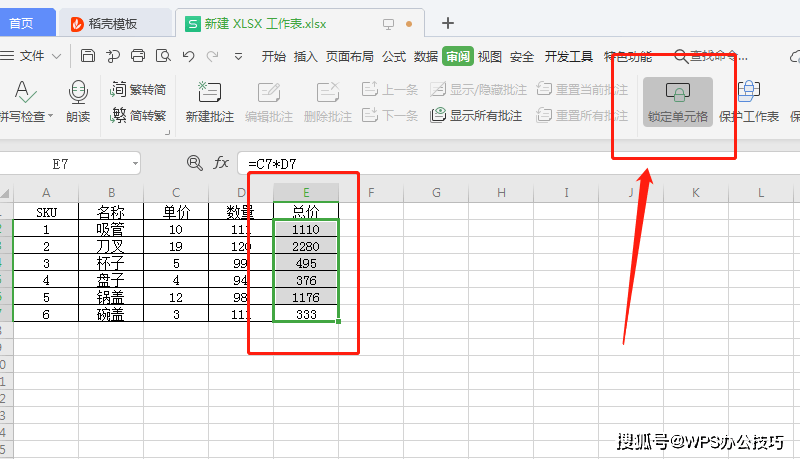Click the select-all corner of the grid
The width and height of the screenshot is (800, 459).
coord(5,193)
